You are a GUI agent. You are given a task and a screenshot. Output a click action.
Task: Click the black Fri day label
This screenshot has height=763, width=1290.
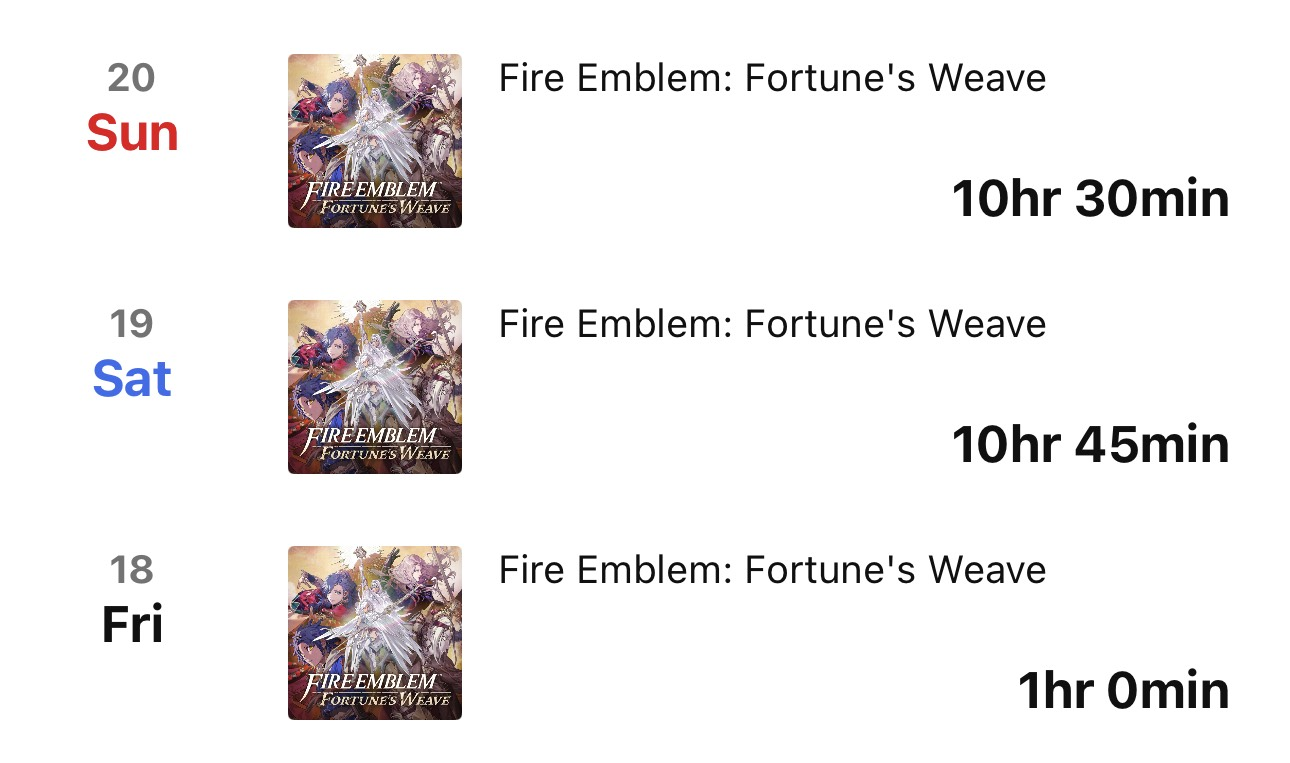132,625
